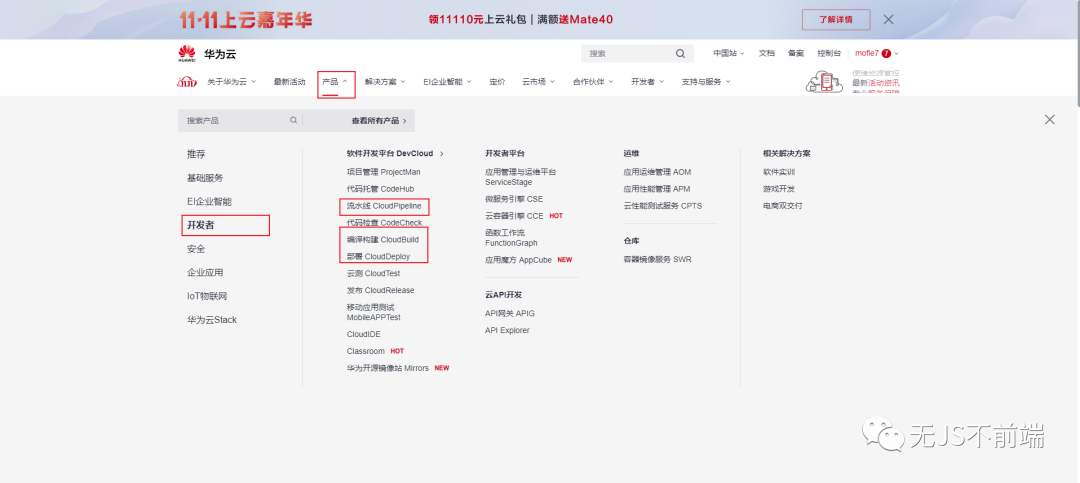Select the 企业应用 category
Image resolution: width=1080 pixels, height=483 pixels.
click(205, 273)
